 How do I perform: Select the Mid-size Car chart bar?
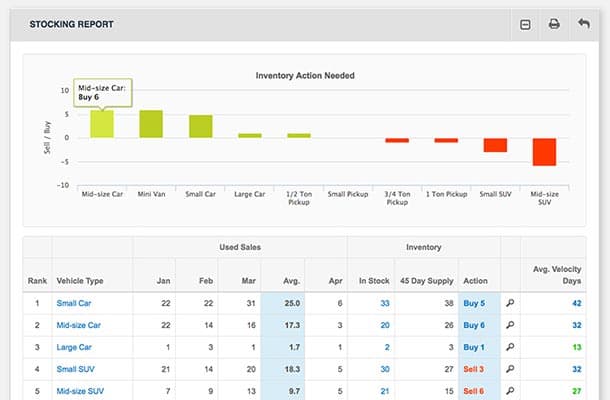tap(102, 124)
